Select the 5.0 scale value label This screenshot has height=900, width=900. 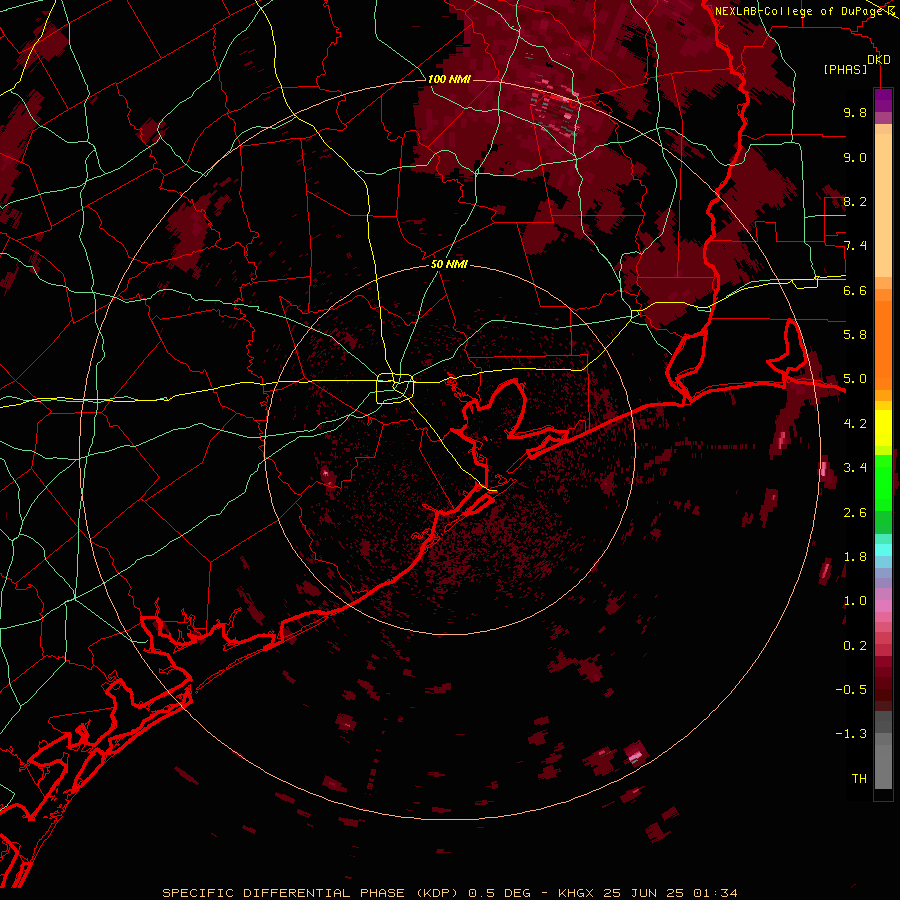coord(855,379)
